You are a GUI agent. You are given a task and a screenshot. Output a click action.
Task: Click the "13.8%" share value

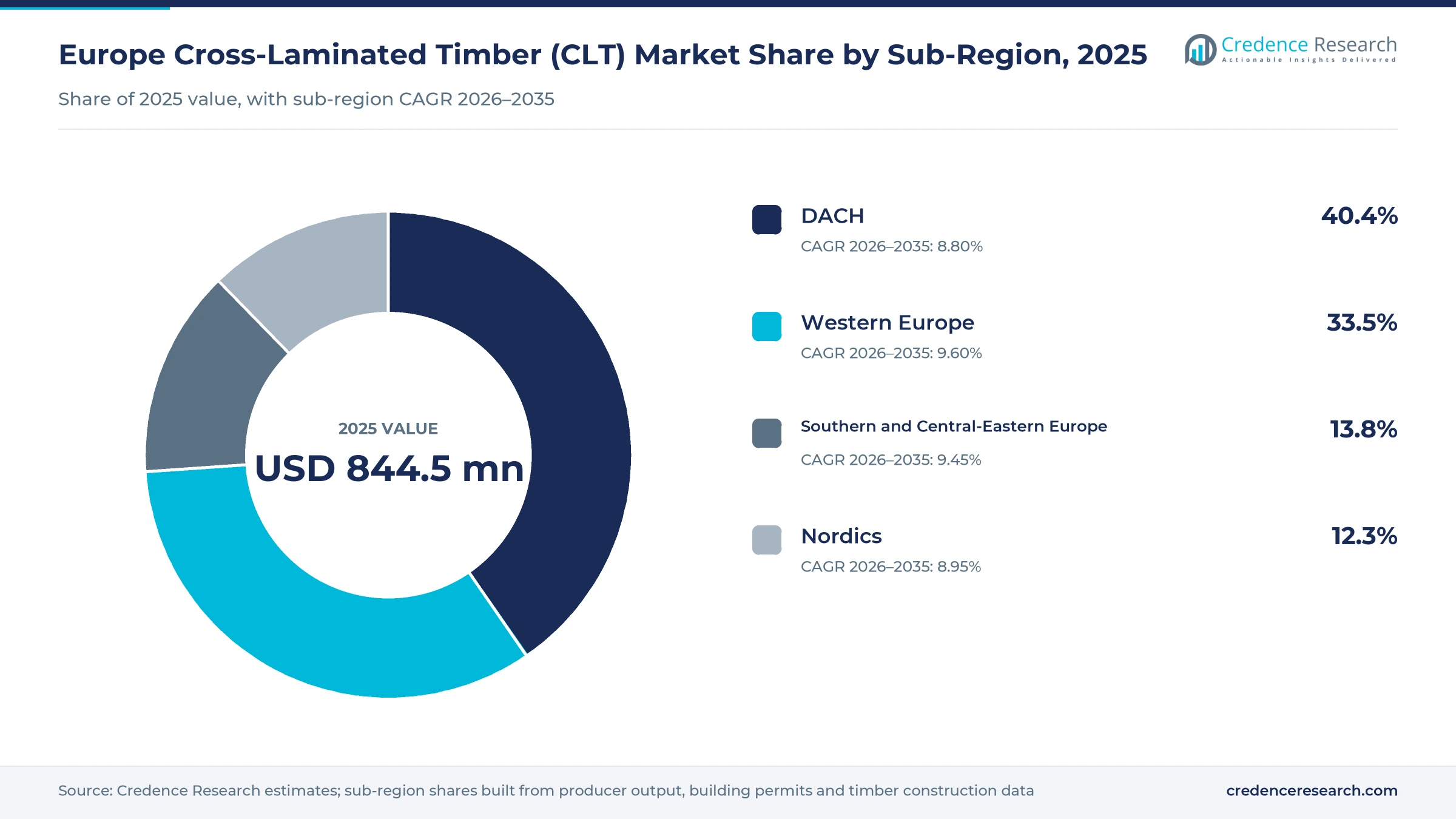point(1364,430)
